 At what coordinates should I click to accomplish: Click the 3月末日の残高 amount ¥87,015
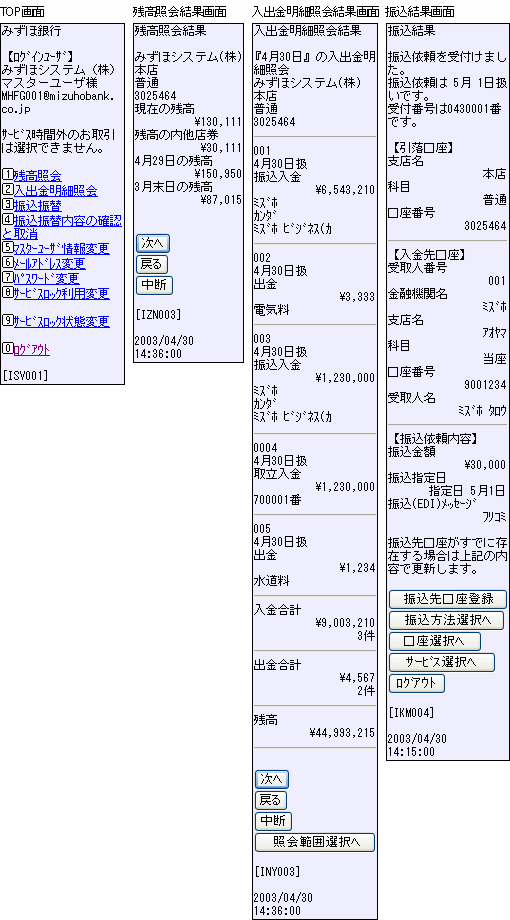(x=221, y=199)
